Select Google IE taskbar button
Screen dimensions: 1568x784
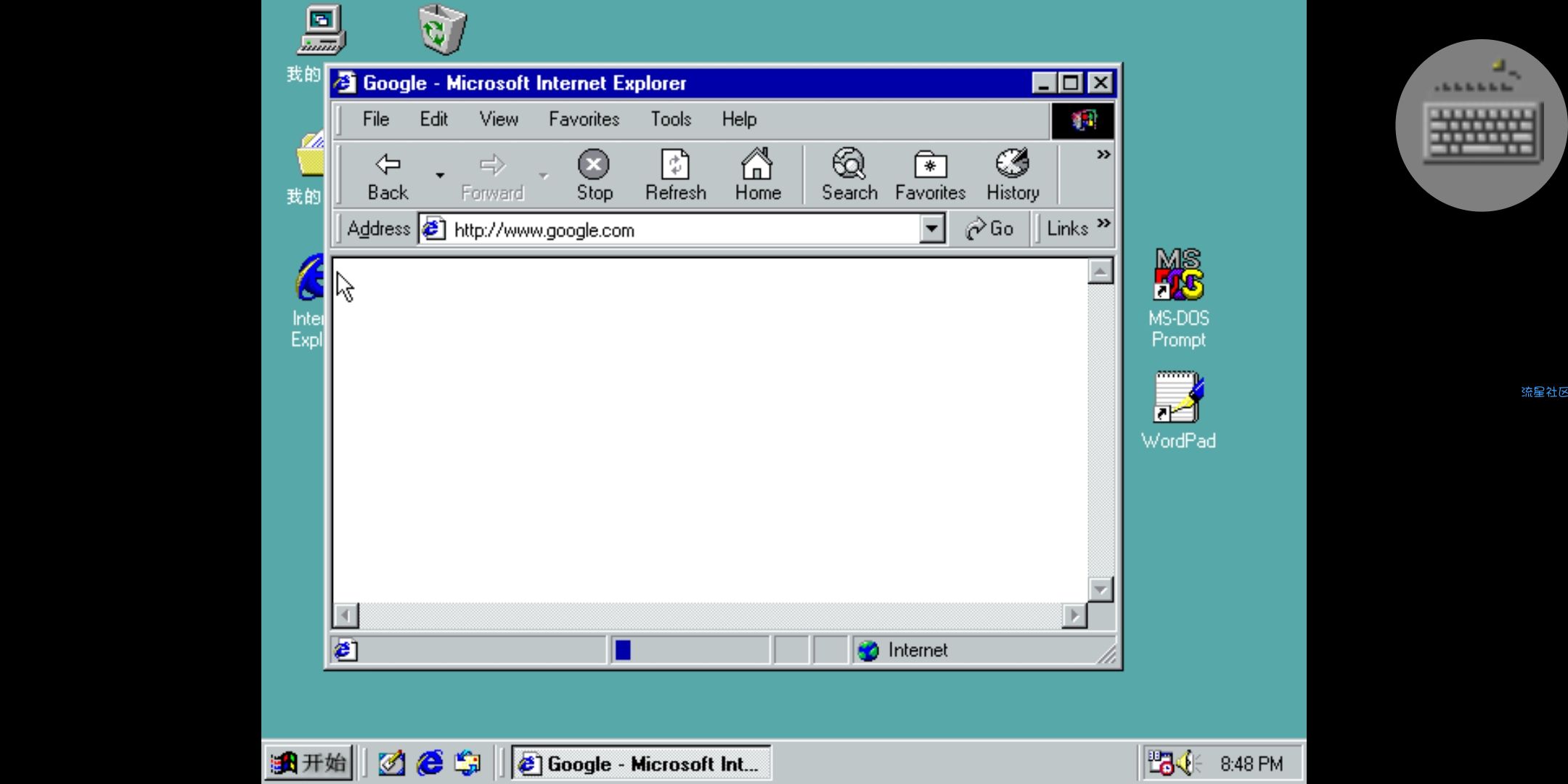point(641,764)
